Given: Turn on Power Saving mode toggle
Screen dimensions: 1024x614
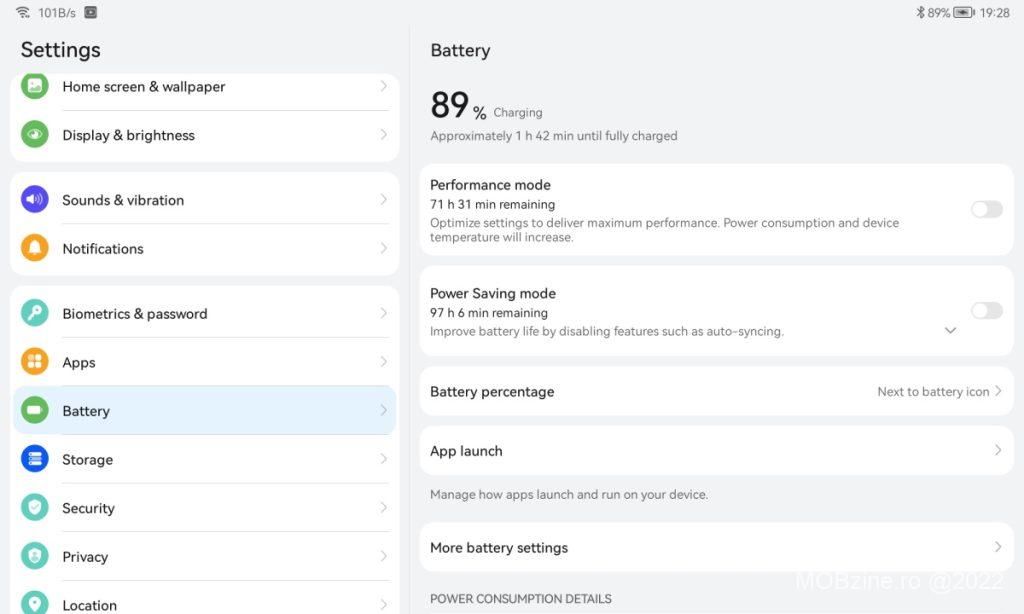Looking at the screenshot, I should coord(986,311).
